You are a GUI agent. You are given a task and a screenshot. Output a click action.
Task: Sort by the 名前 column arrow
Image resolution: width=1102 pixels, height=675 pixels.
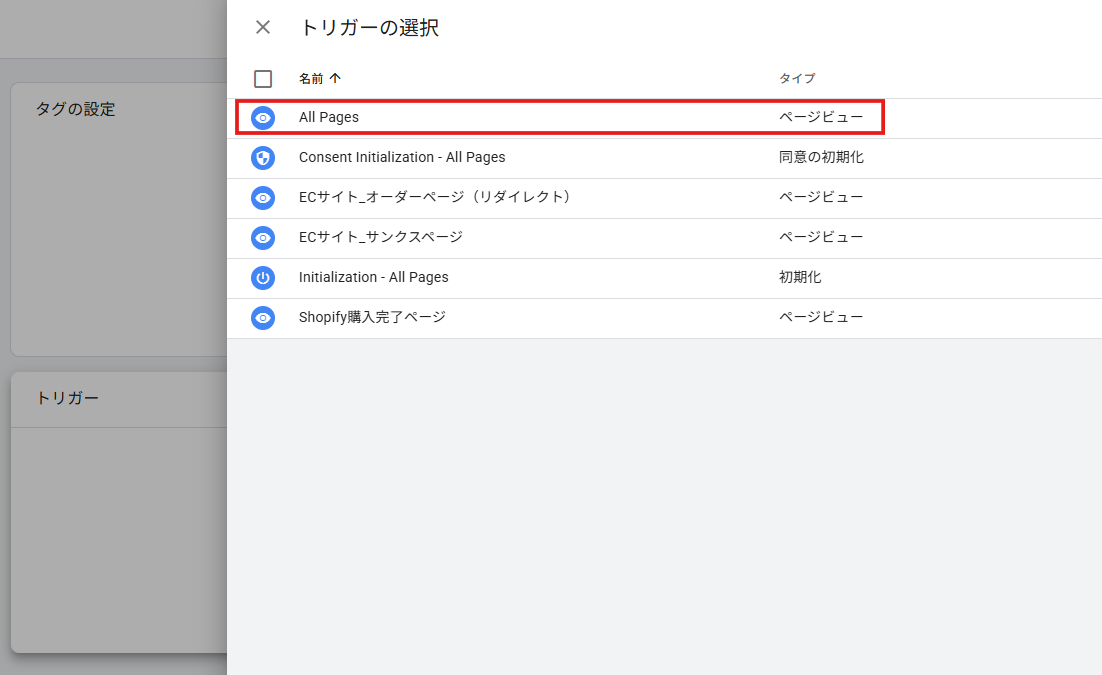(335, 78)
